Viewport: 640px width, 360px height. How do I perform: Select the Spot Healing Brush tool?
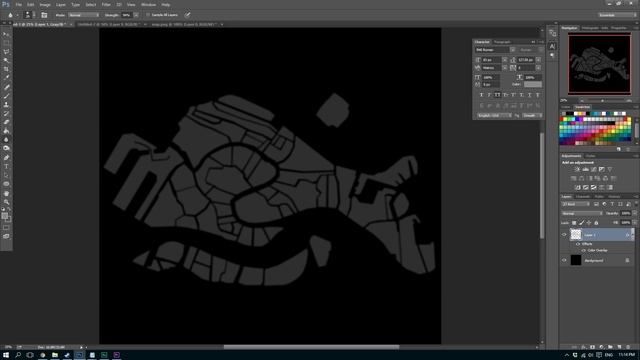click(6, 87)
